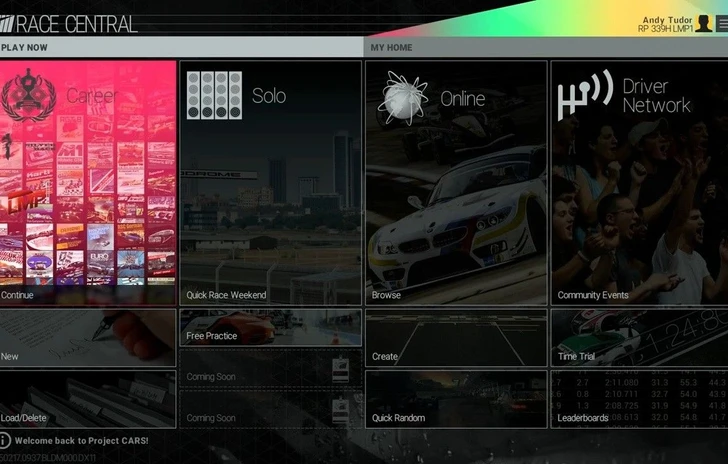Screen dimensions: 728x464
Task: Open the Driver Network gearshift signal icon
Action: (585, 94)
